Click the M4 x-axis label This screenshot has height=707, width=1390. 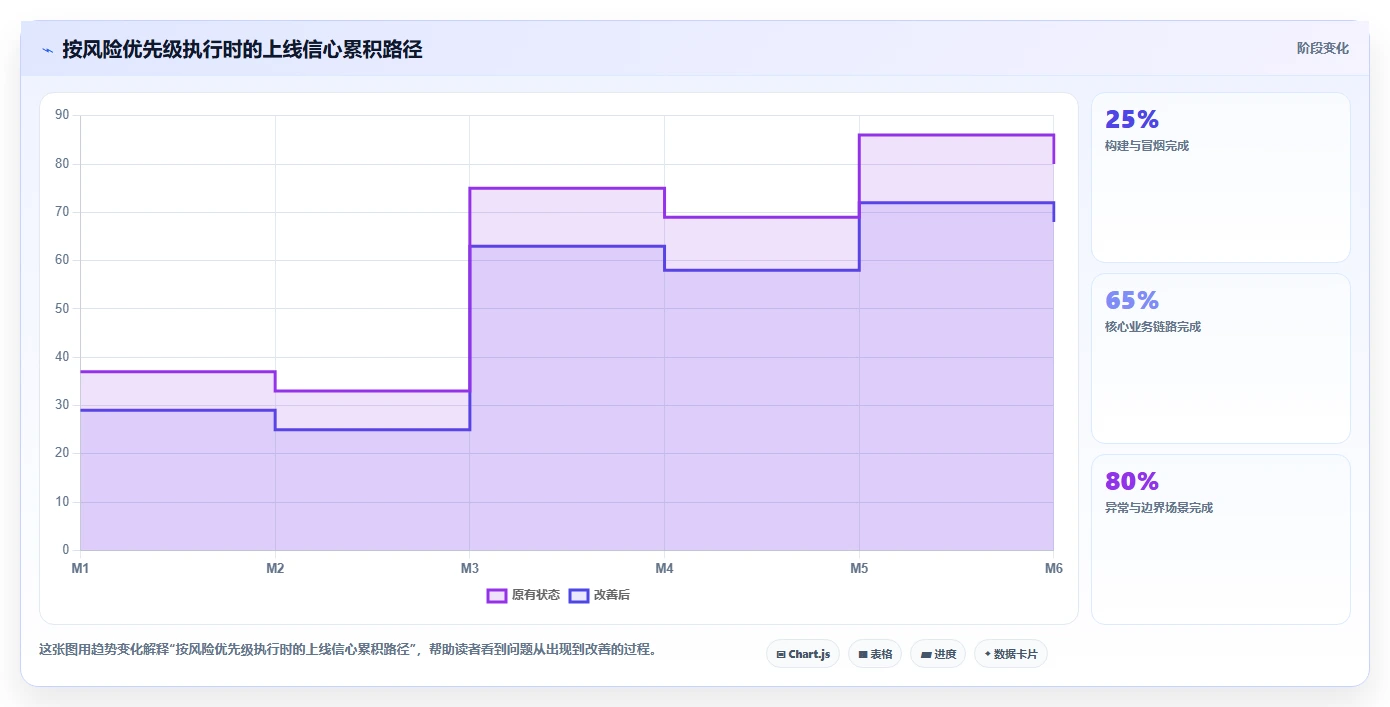click(664, 568)
